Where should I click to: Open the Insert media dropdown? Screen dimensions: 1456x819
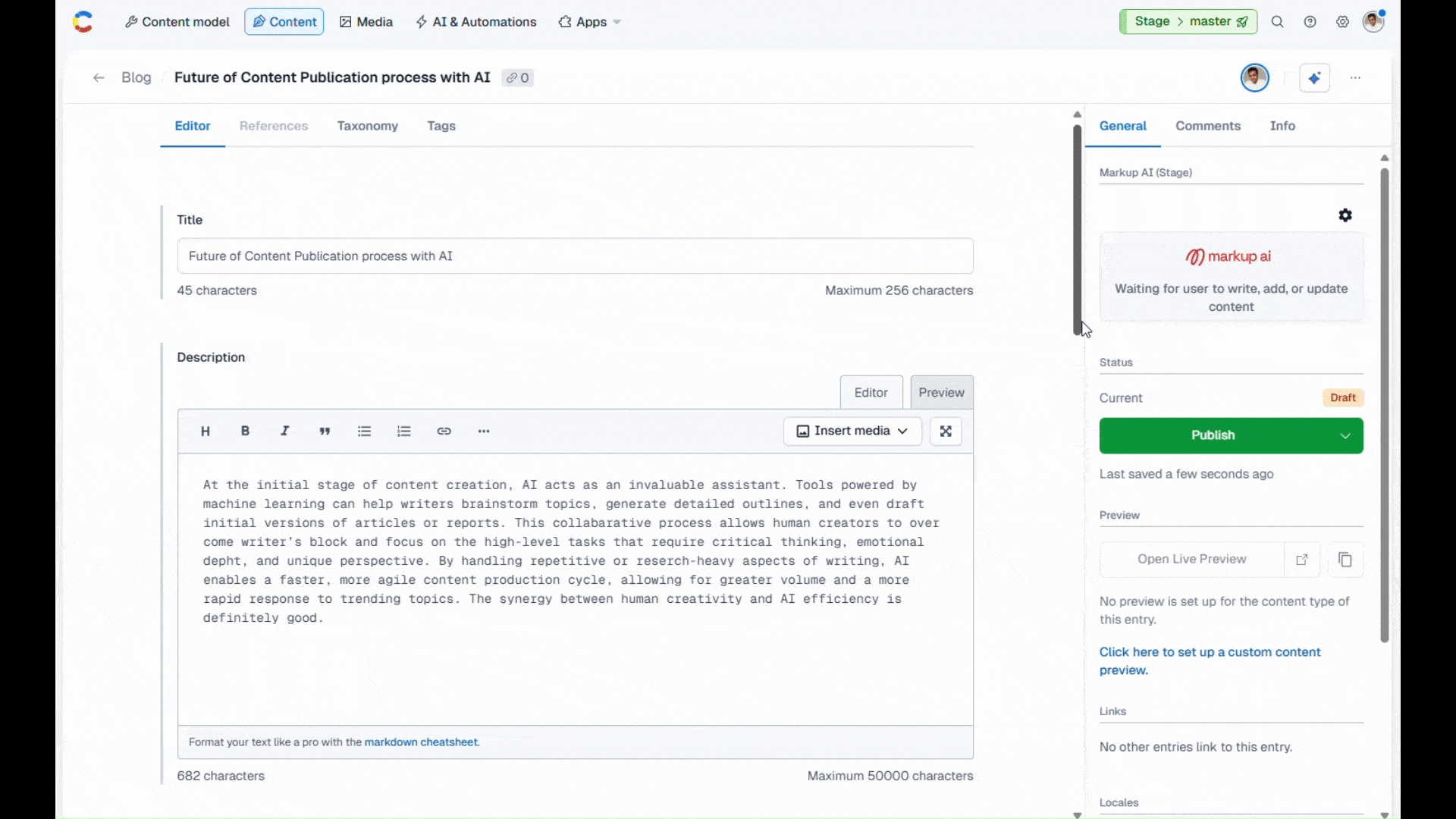tap(852, 431)
